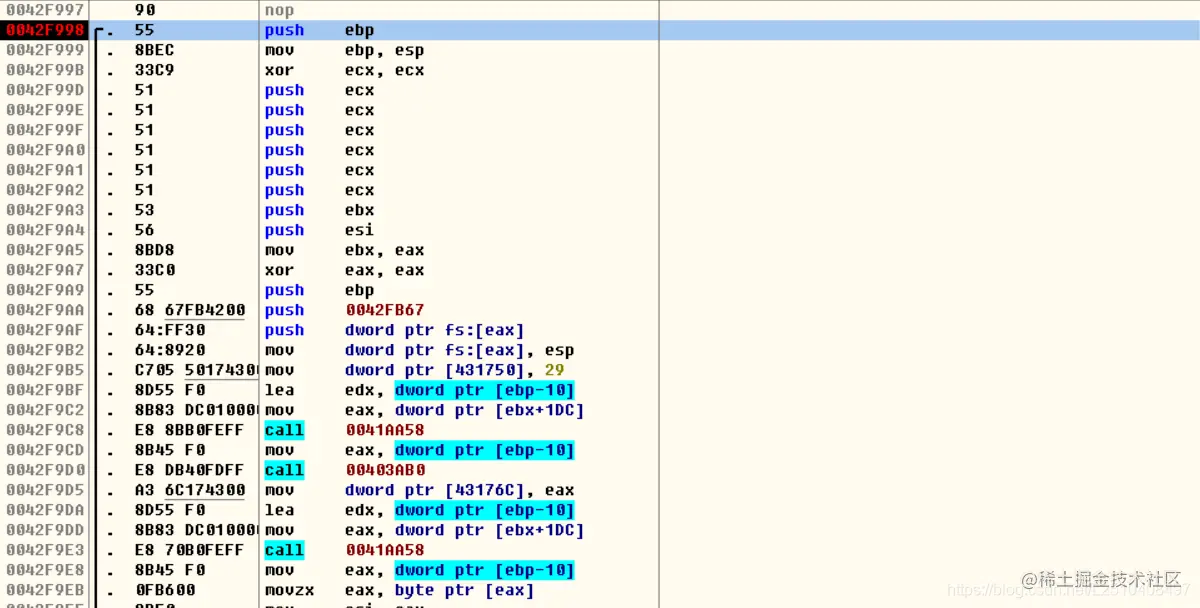This screenshot has height=608, width=1200.
Task: Select hex bytes 68 67FB4200
Action: [190, 310]
